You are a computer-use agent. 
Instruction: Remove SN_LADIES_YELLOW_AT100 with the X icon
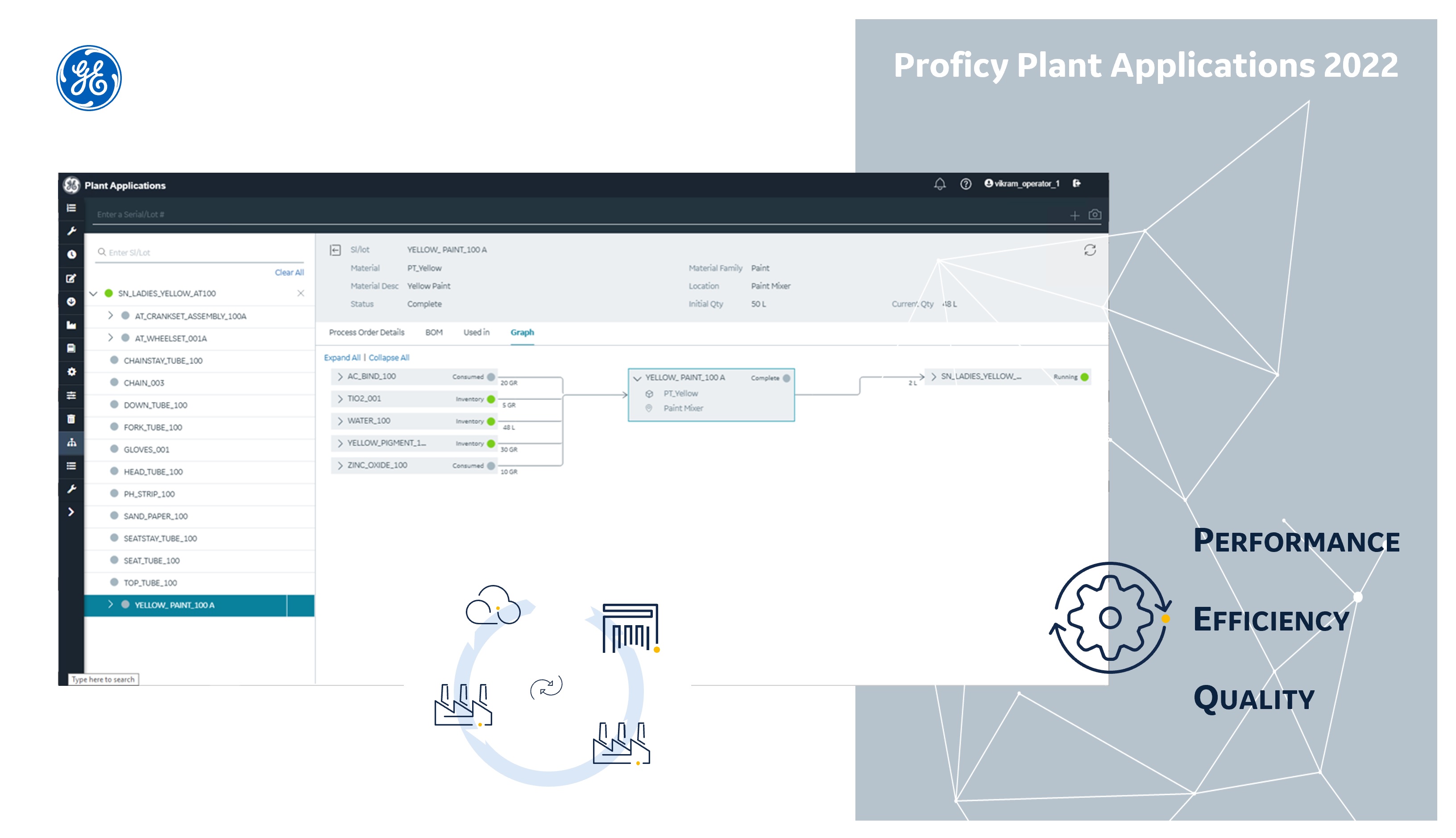tap(300, 293)
